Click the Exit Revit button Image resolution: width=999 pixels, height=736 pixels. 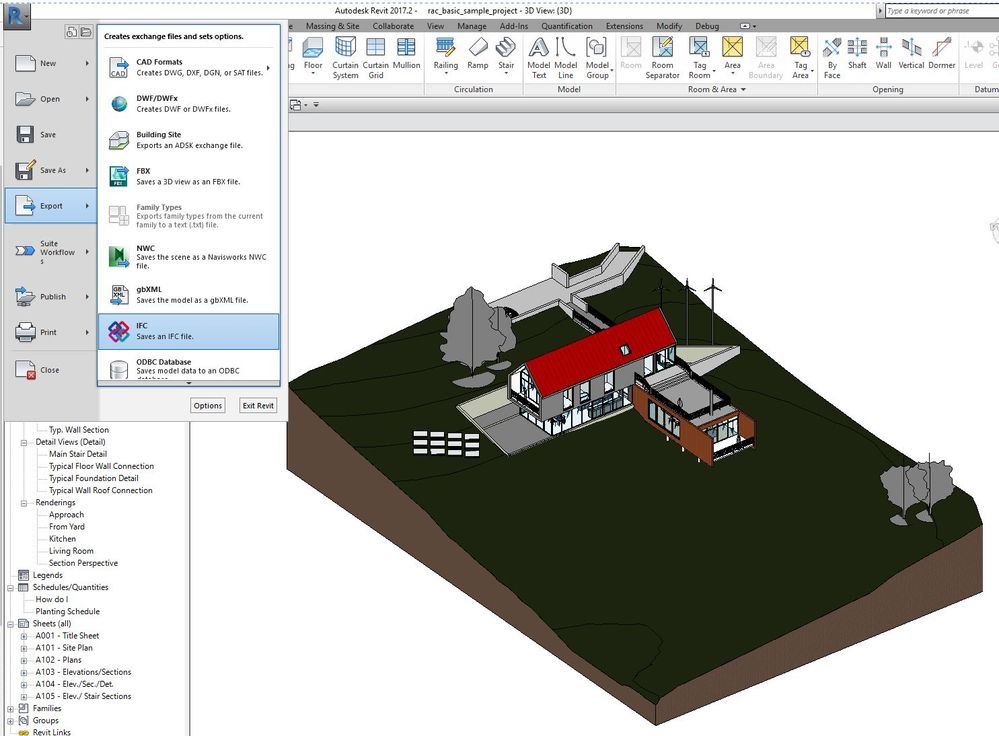pos(258,405)
